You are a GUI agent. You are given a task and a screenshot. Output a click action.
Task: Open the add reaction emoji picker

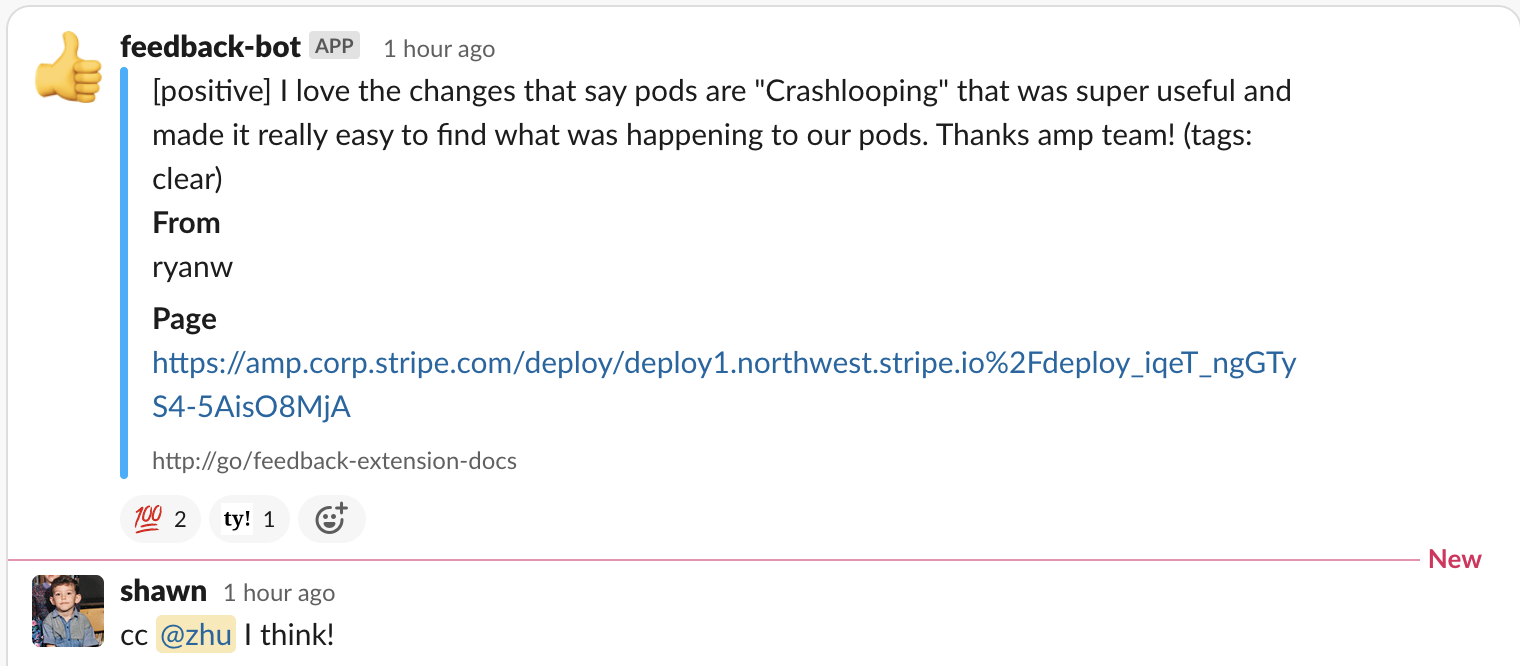331,519
